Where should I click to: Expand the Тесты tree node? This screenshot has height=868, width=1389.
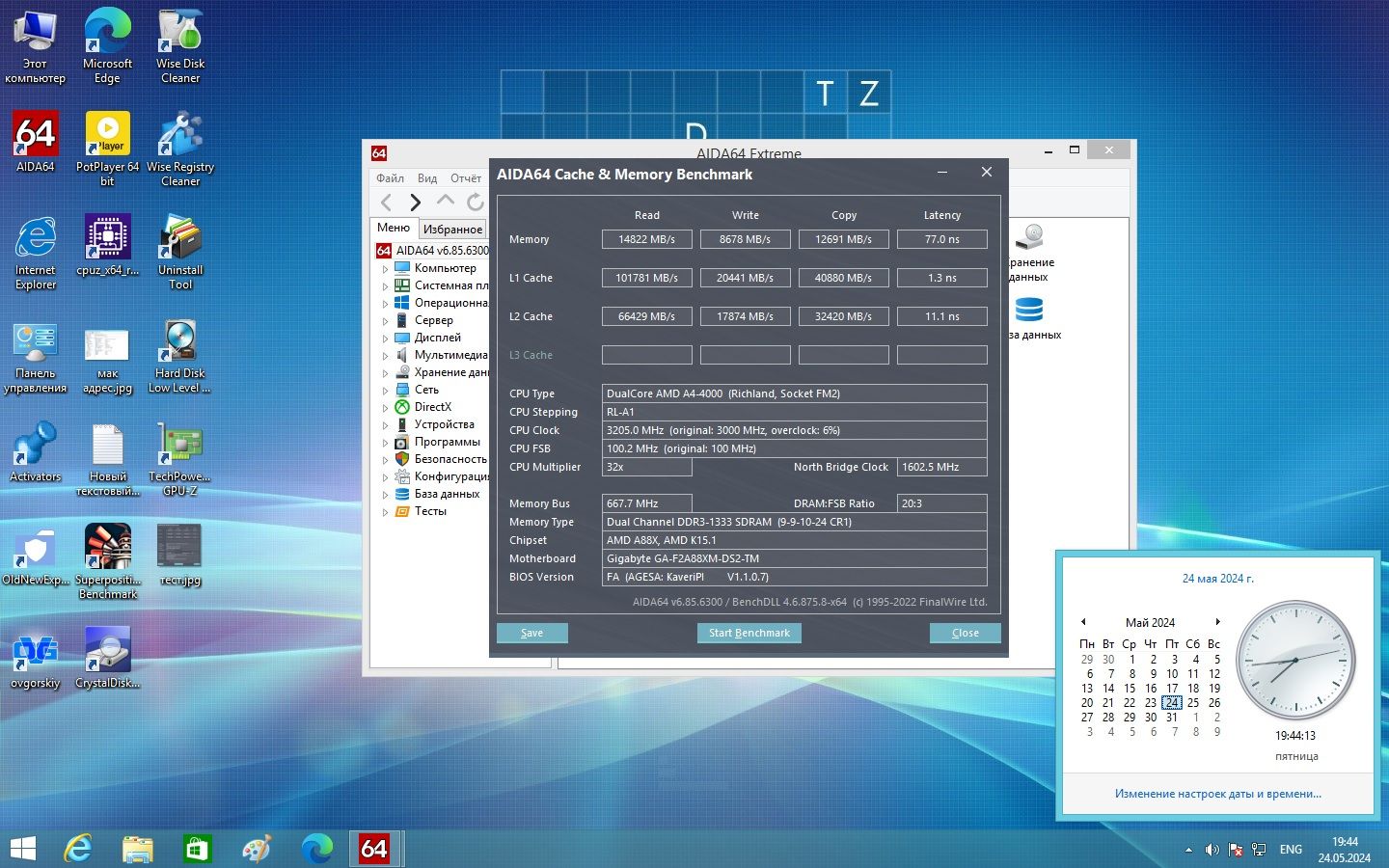tap(385, 512)
